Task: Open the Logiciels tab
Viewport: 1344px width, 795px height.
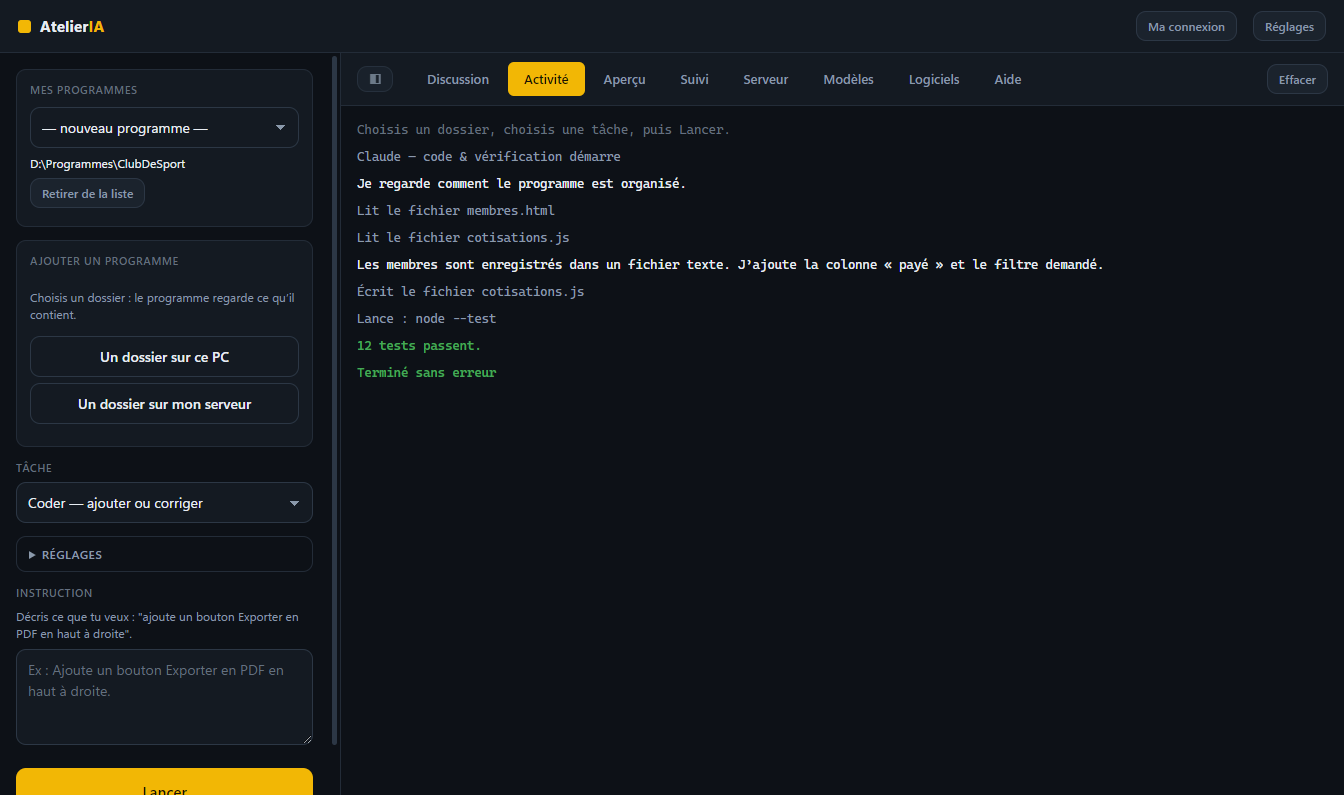Action: pyautogui.click(x=934, y=79)
